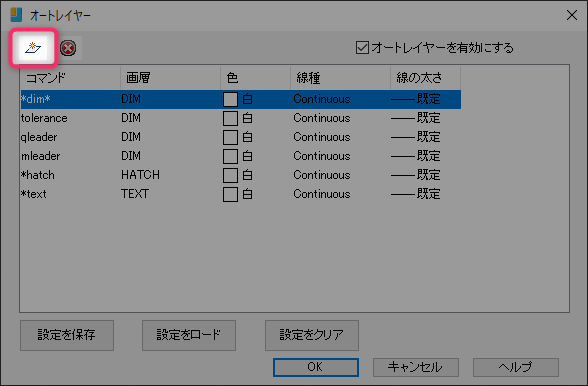Click the DIM layer cell of tolerance row

[131, 118]
